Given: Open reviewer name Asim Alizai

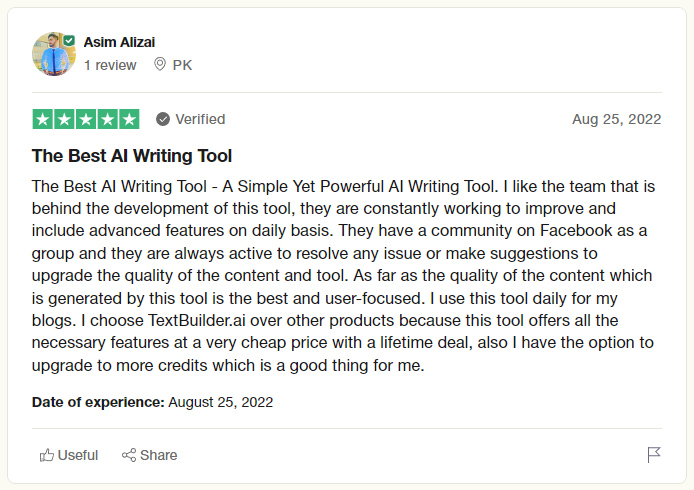Looking at the screenshot, I should click(119, 42).
